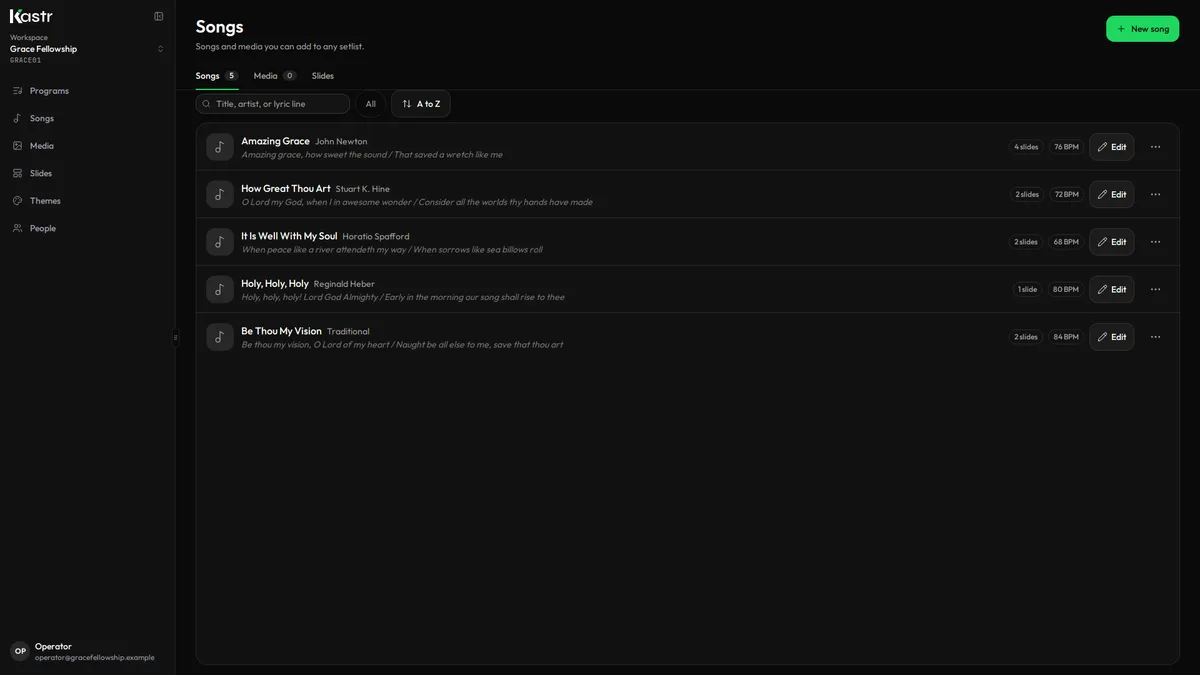Click the All filter button

pyautogui.click(x=371, y=104)
